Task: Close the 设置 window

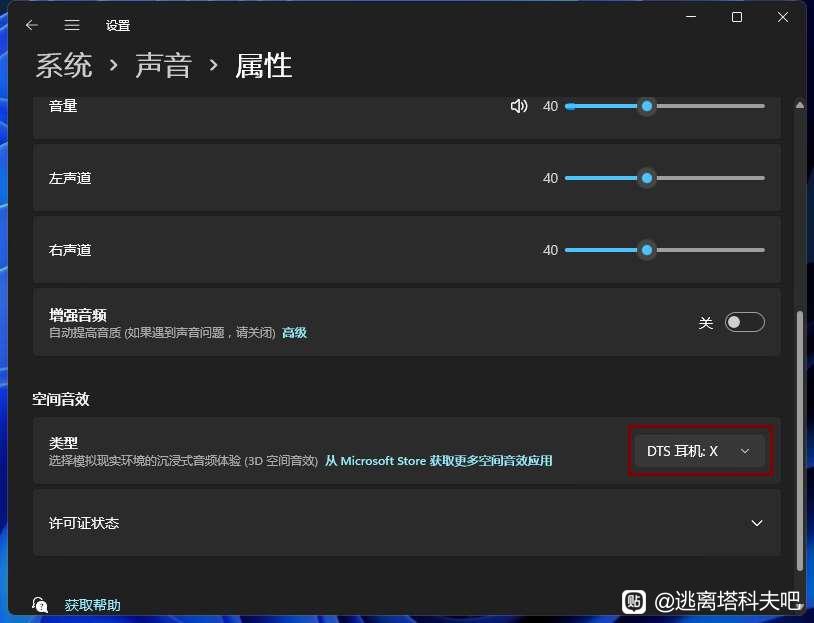Action: 783,17
